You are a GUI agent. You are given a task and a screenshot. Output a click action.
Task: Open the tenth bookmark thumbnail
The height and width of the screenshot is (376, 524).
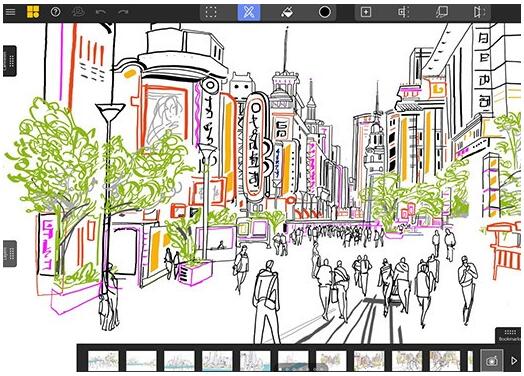(x=445, y=361)
